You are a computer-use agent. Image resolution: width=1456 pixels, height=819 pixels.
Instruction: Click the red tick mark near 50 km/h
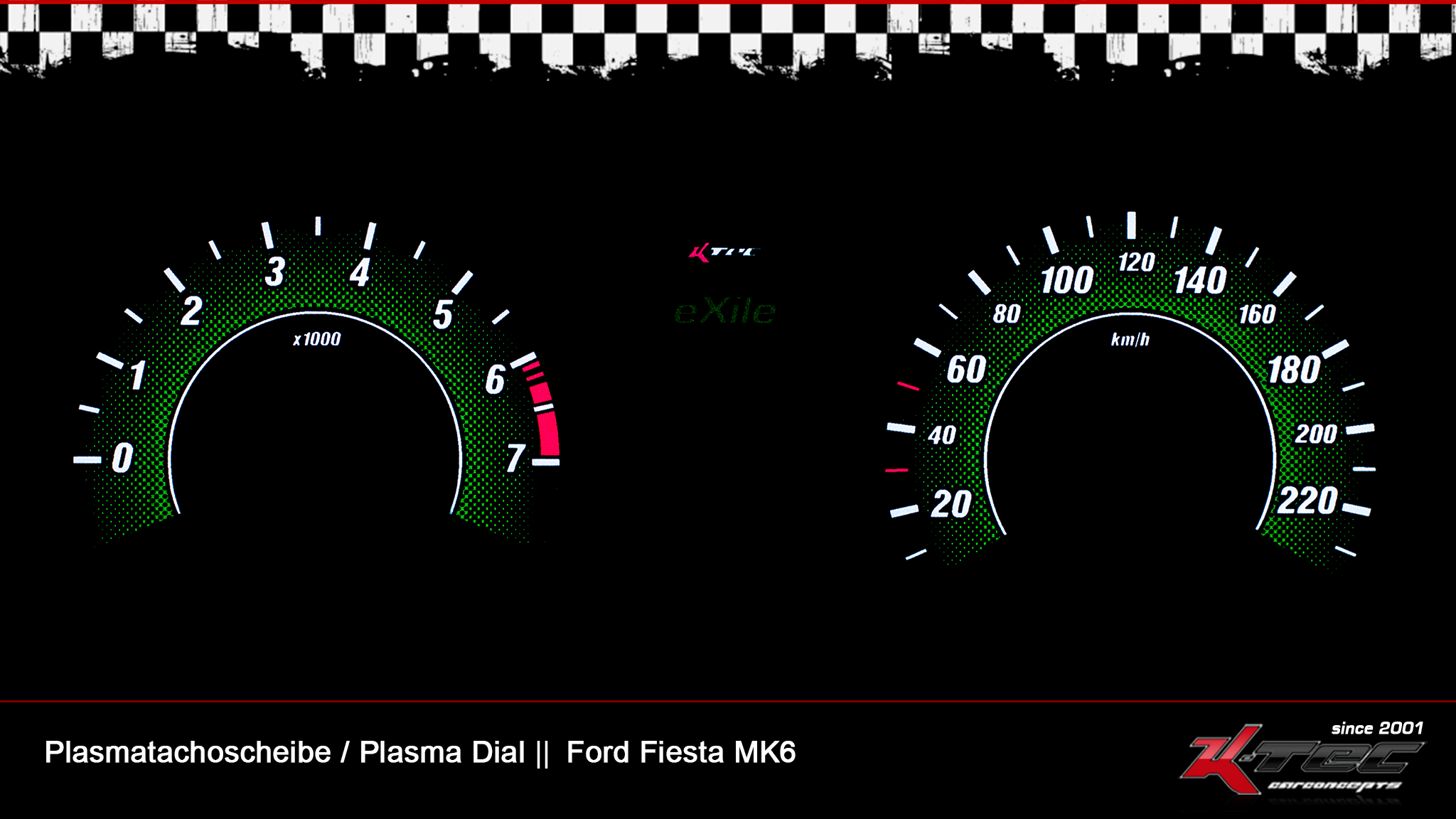pyautogui.click(x=908, y=386)
